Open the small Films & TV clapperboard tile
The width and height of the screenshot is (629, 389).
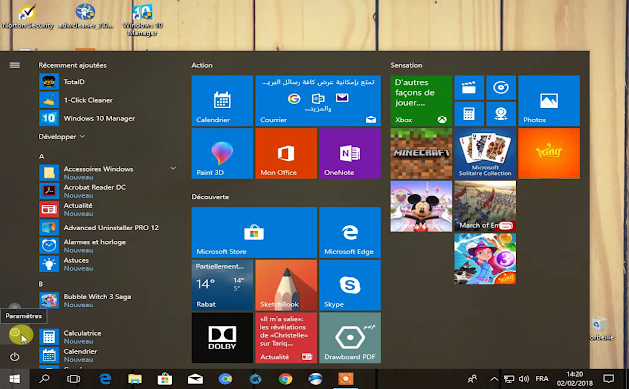point(469,87)
